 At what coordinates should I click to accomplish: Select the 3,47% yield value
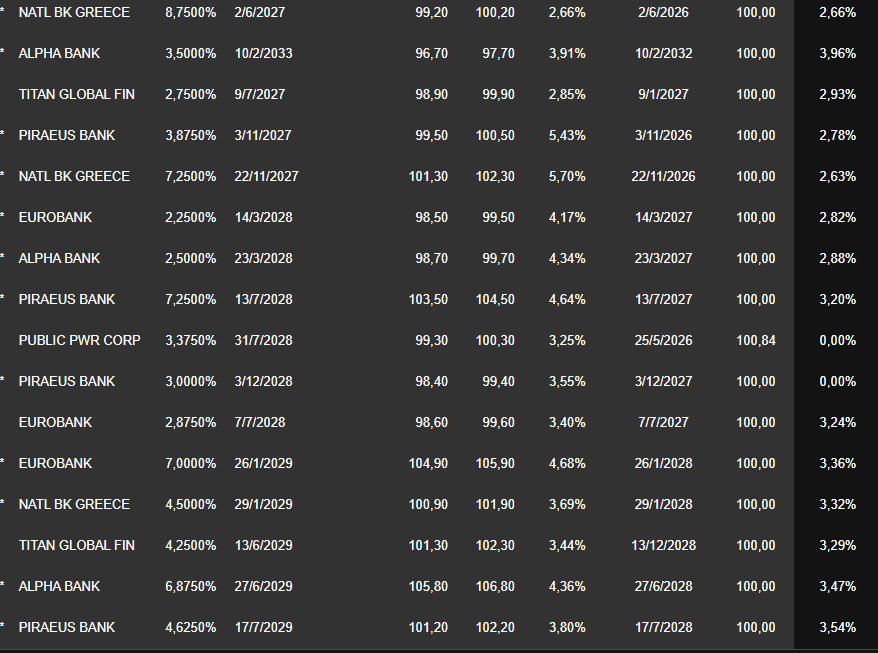[837, 585]
